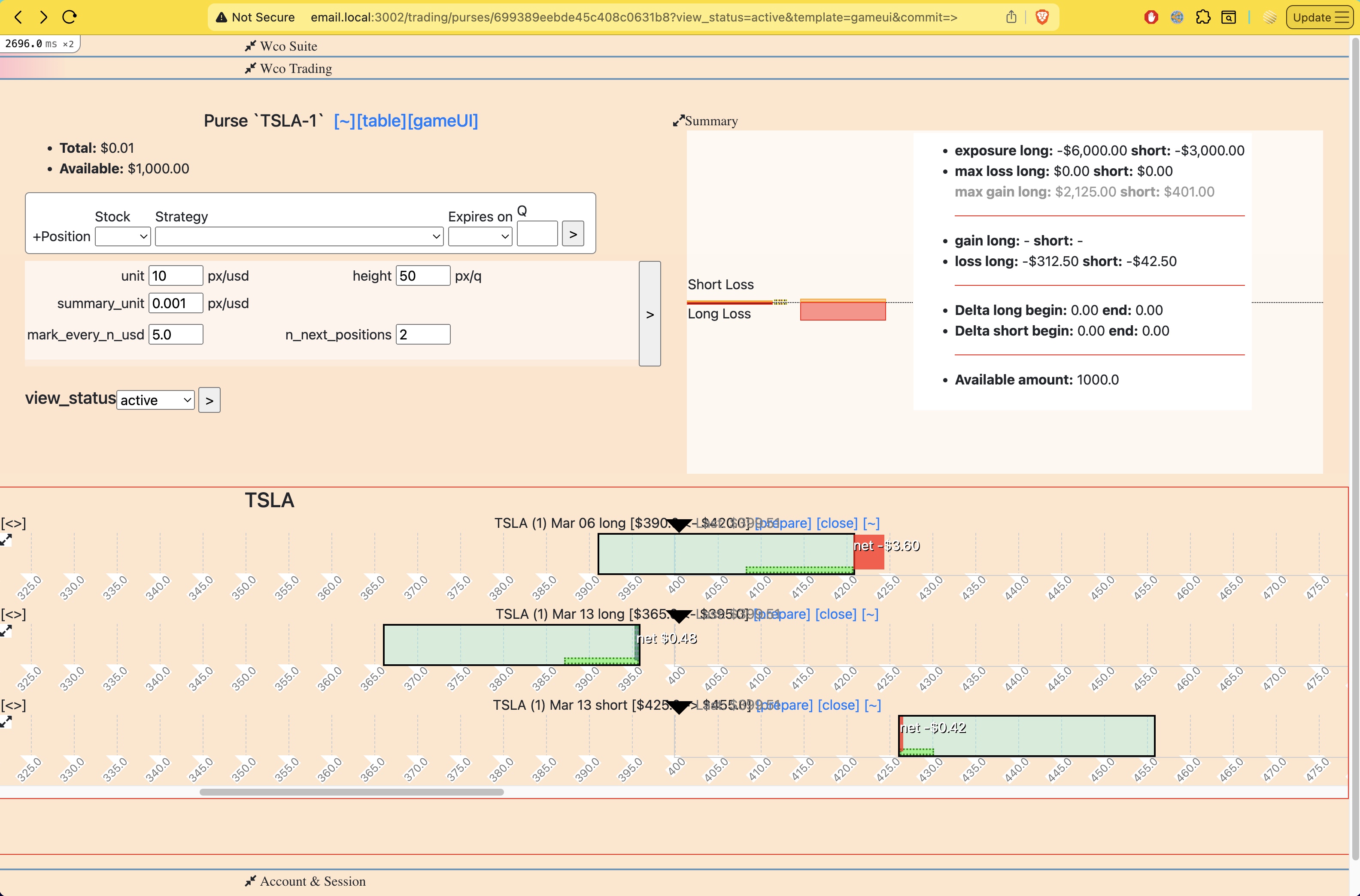Click [close] link on Mar 06 long
The image size is (1360, 896).
coord(836,524)
